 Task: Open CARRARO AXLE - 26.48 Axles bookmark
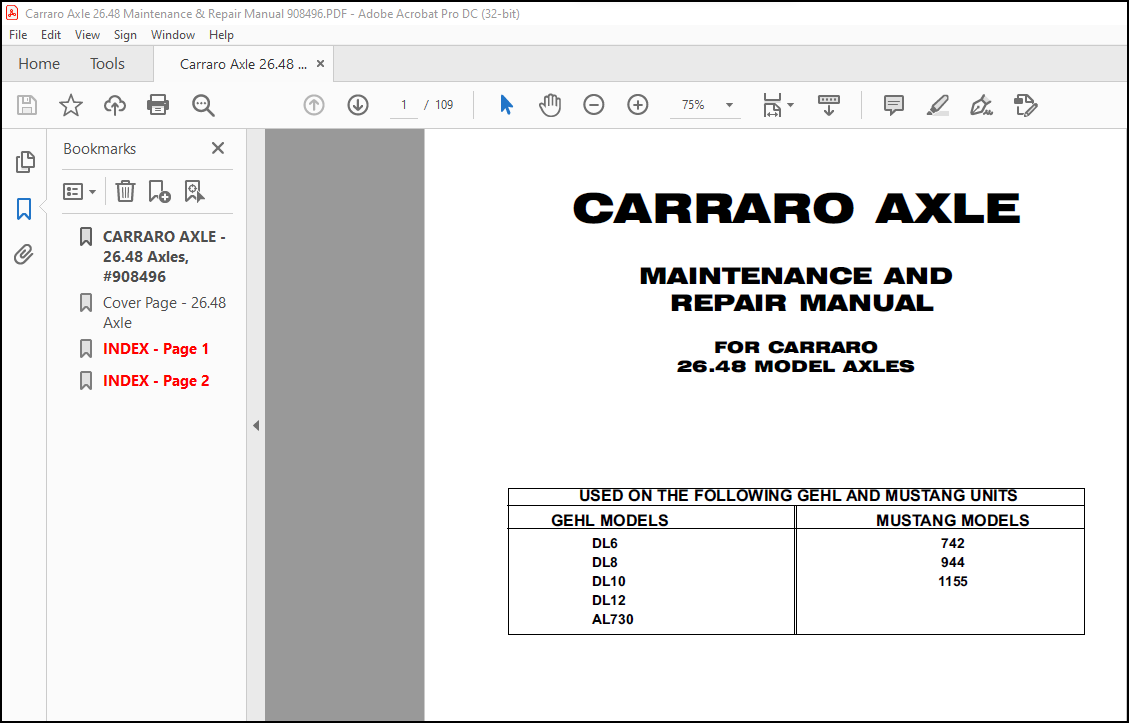tap(164, 256)
